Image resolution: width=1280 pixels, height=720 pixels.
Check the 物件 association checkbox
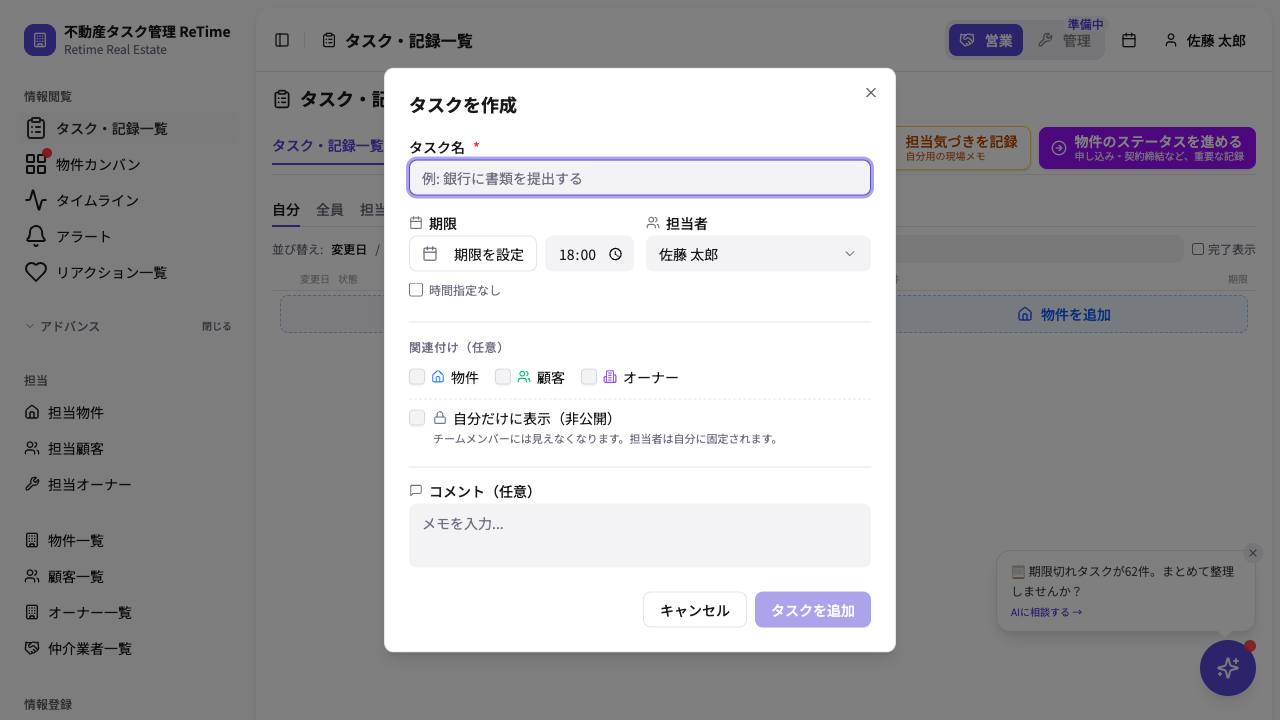click(x=417, y=377)
